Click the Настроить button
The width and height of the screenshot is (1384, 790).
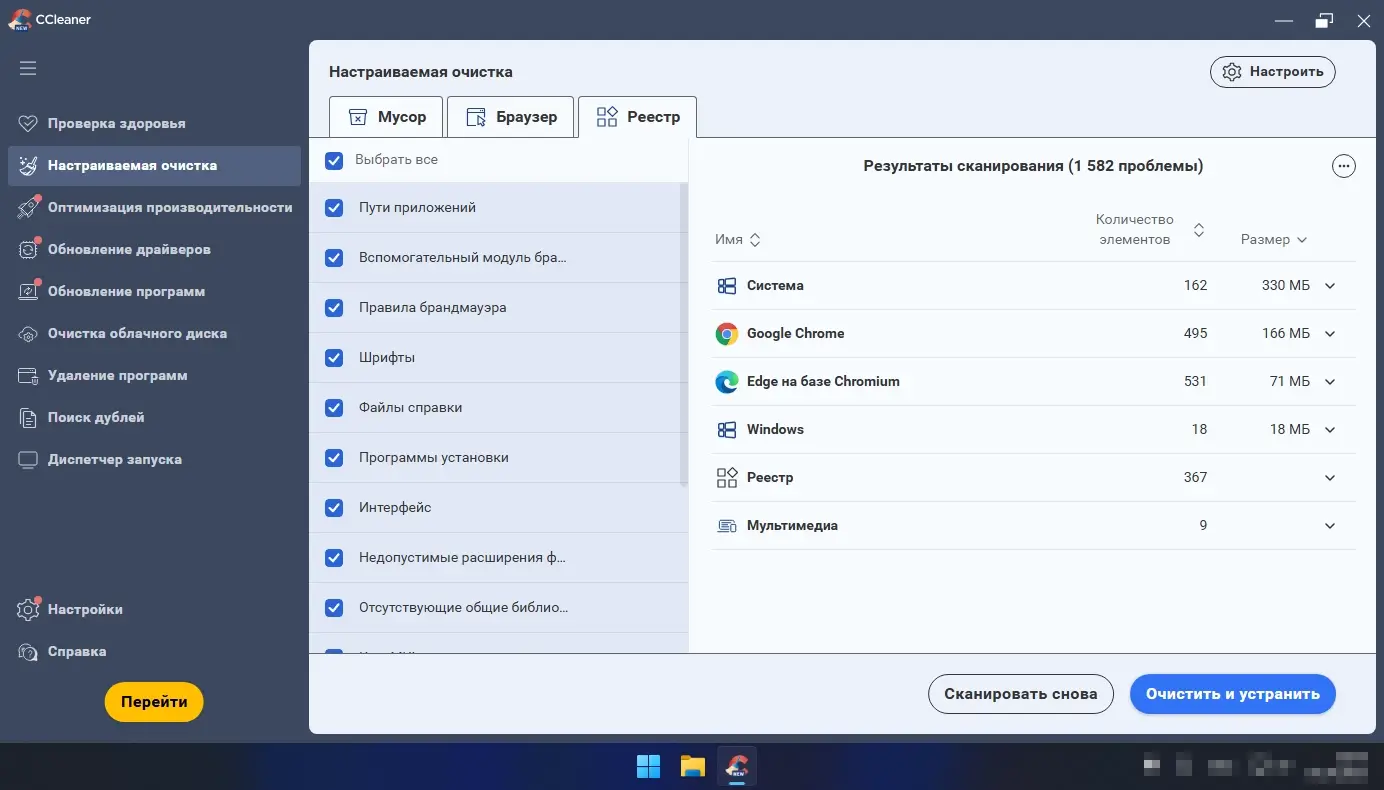point(1272,72)
